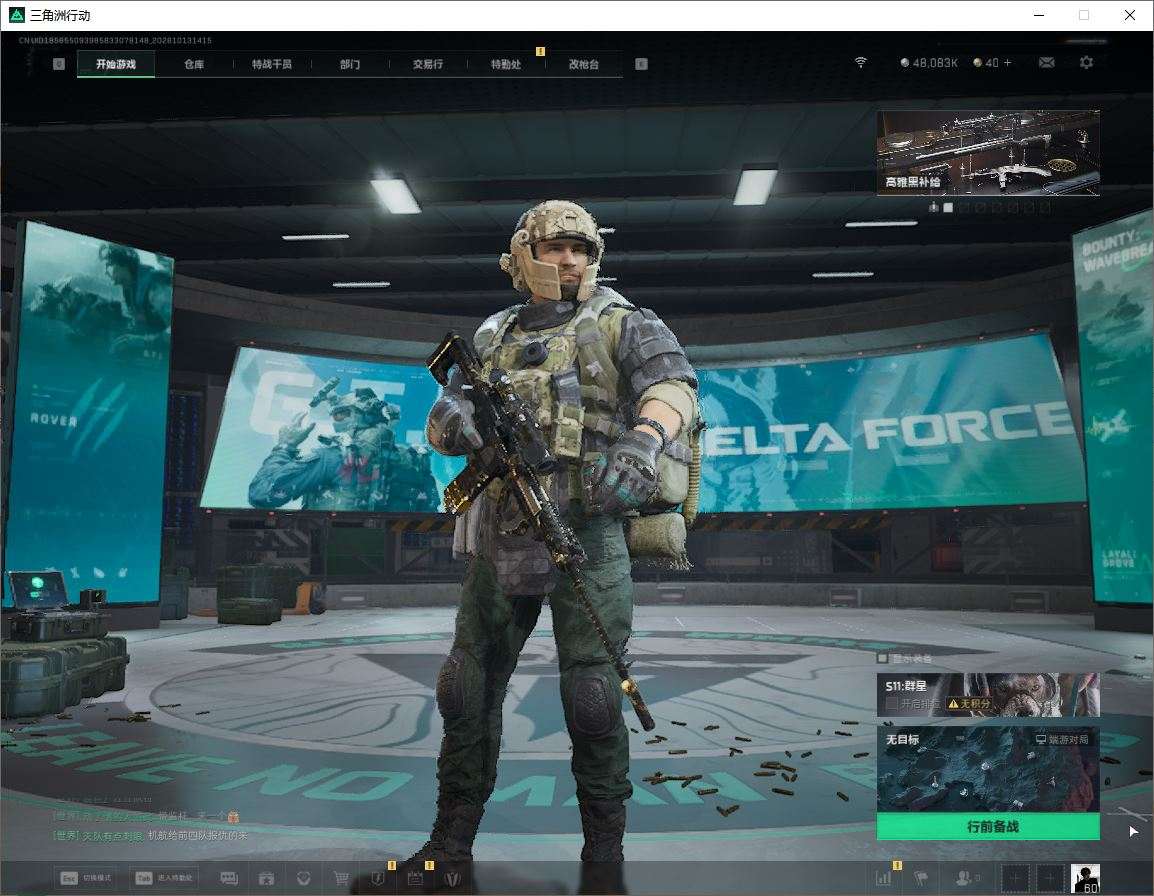Click the Tab 进入特勤处 button
Screen dimensions: 1154x896
tap(164, 878)
